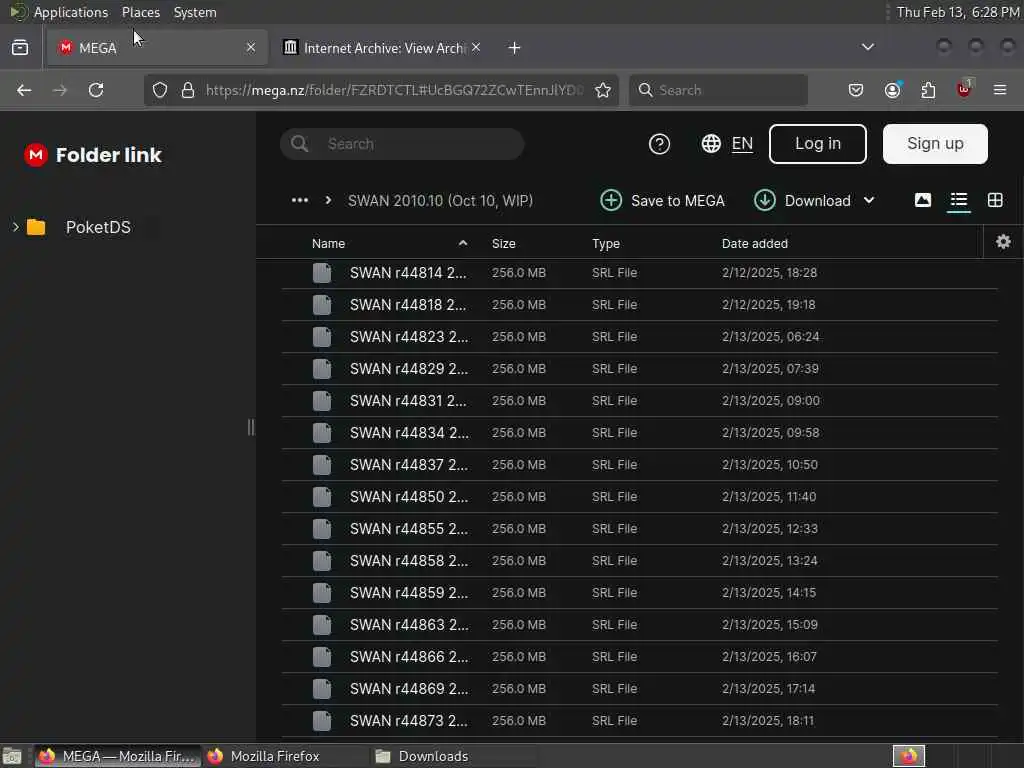Open column settings gear icon

[1003, 242]
